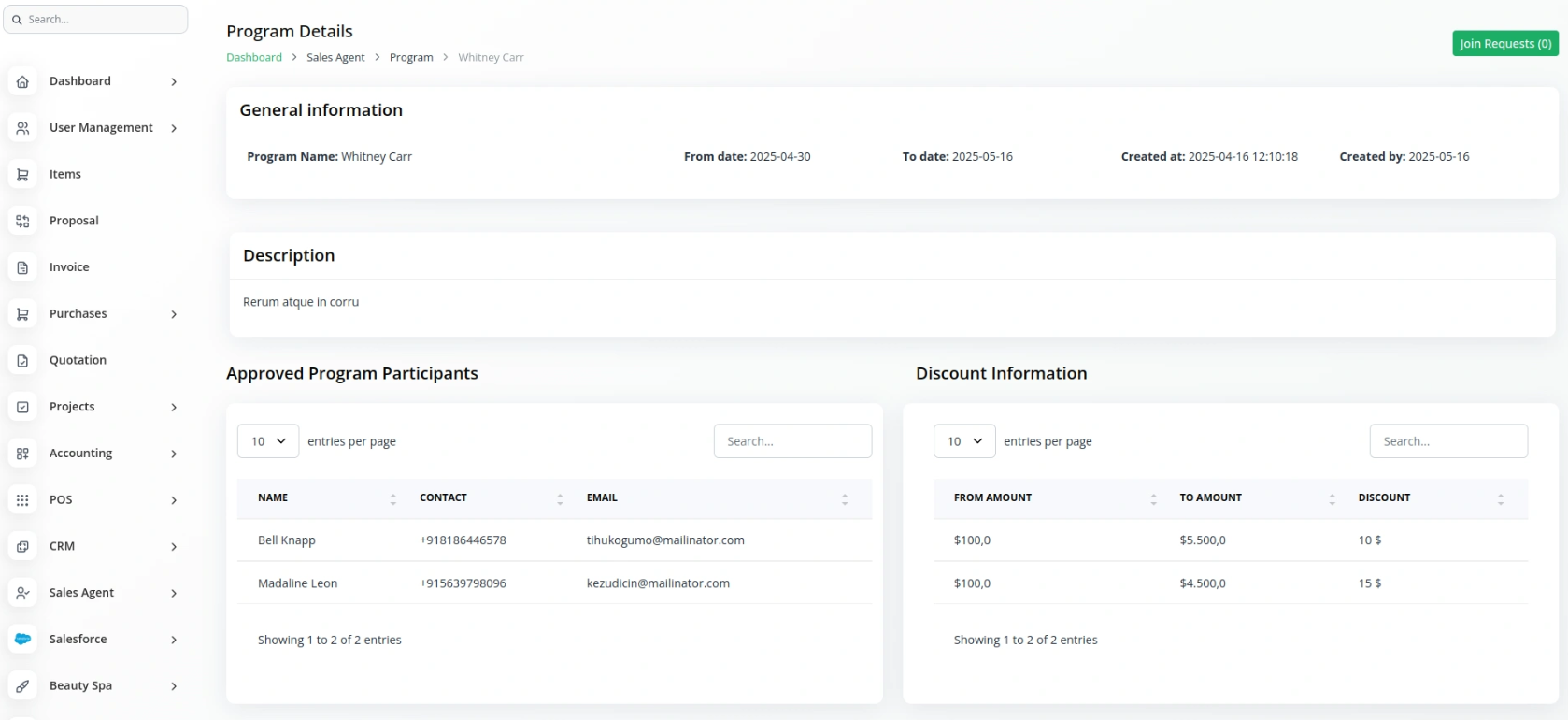
Task: Click the $5.500,0 To Amount cell
Action: point(1203,540)
